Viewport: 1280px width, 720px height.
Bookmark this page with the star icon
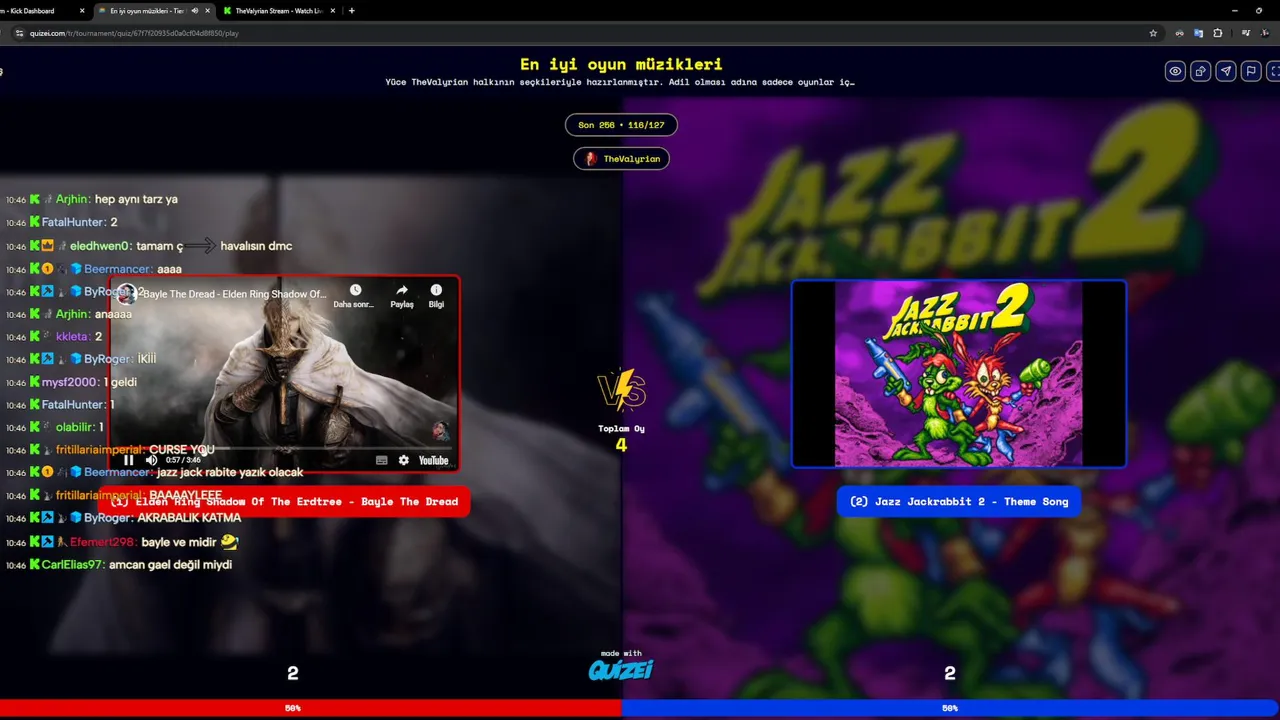pyautogui.click(x=1153, y=33)
